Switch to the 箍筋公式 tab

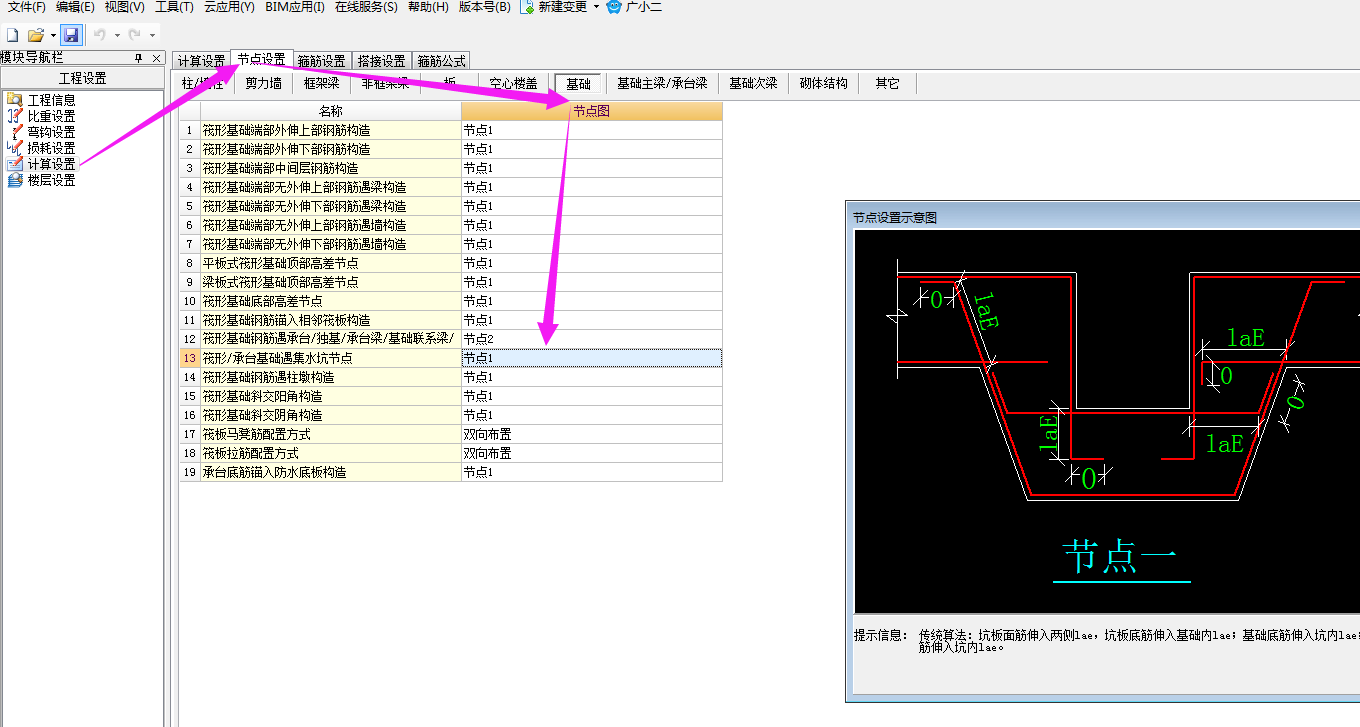tap(441, 61)
